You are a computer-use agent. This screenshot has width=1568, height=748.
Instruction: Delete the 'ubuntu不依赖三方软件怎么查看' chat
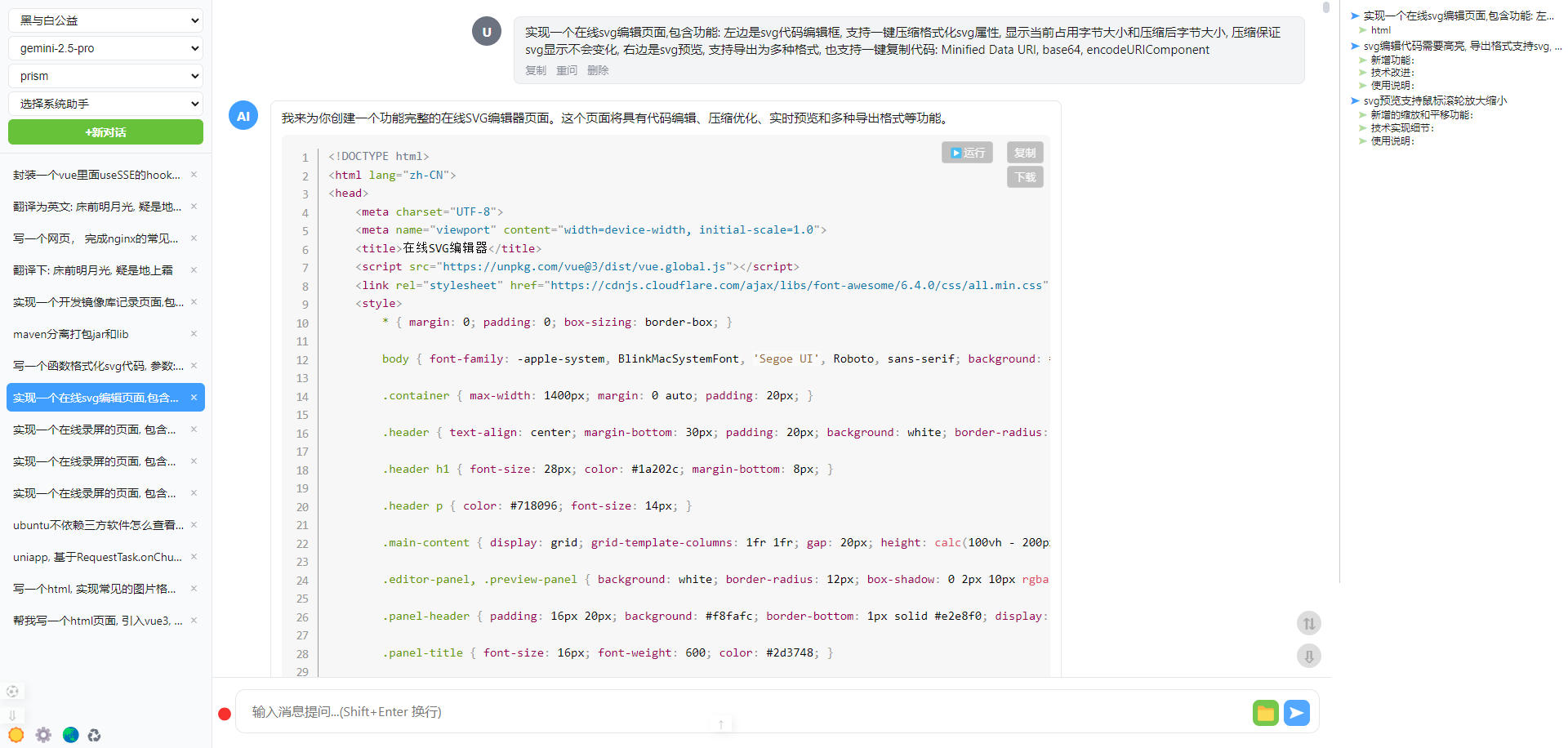coord(194,525)
